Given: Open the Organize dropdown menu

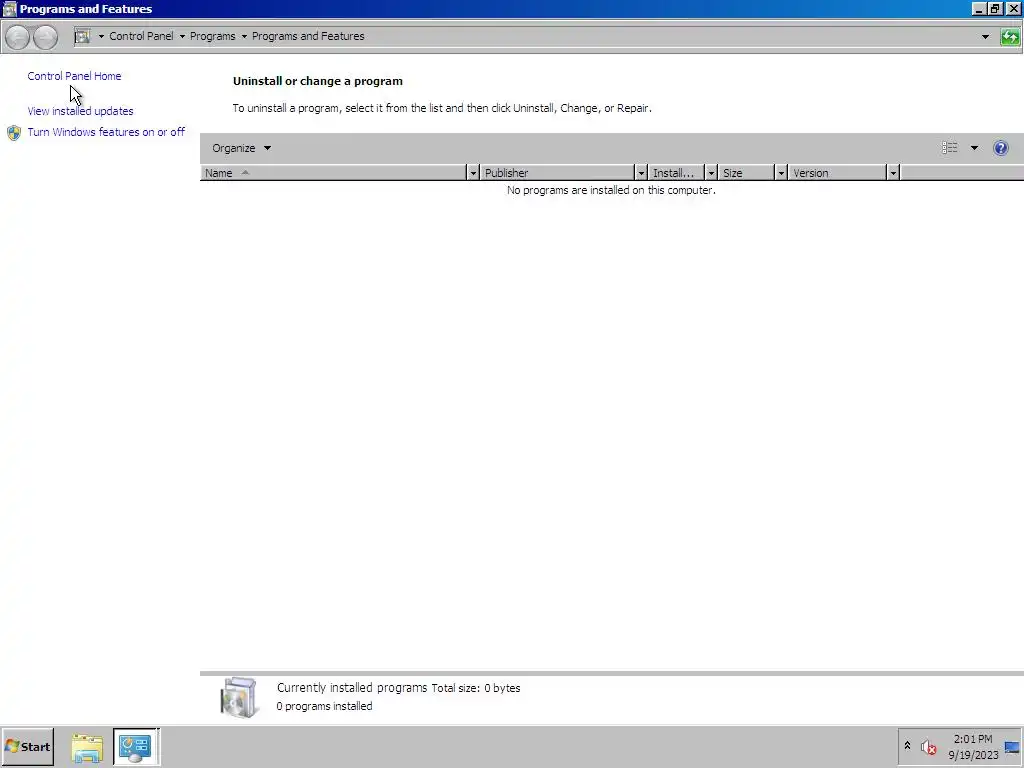Looking at the screenshot, I should [x=241, y=148].
